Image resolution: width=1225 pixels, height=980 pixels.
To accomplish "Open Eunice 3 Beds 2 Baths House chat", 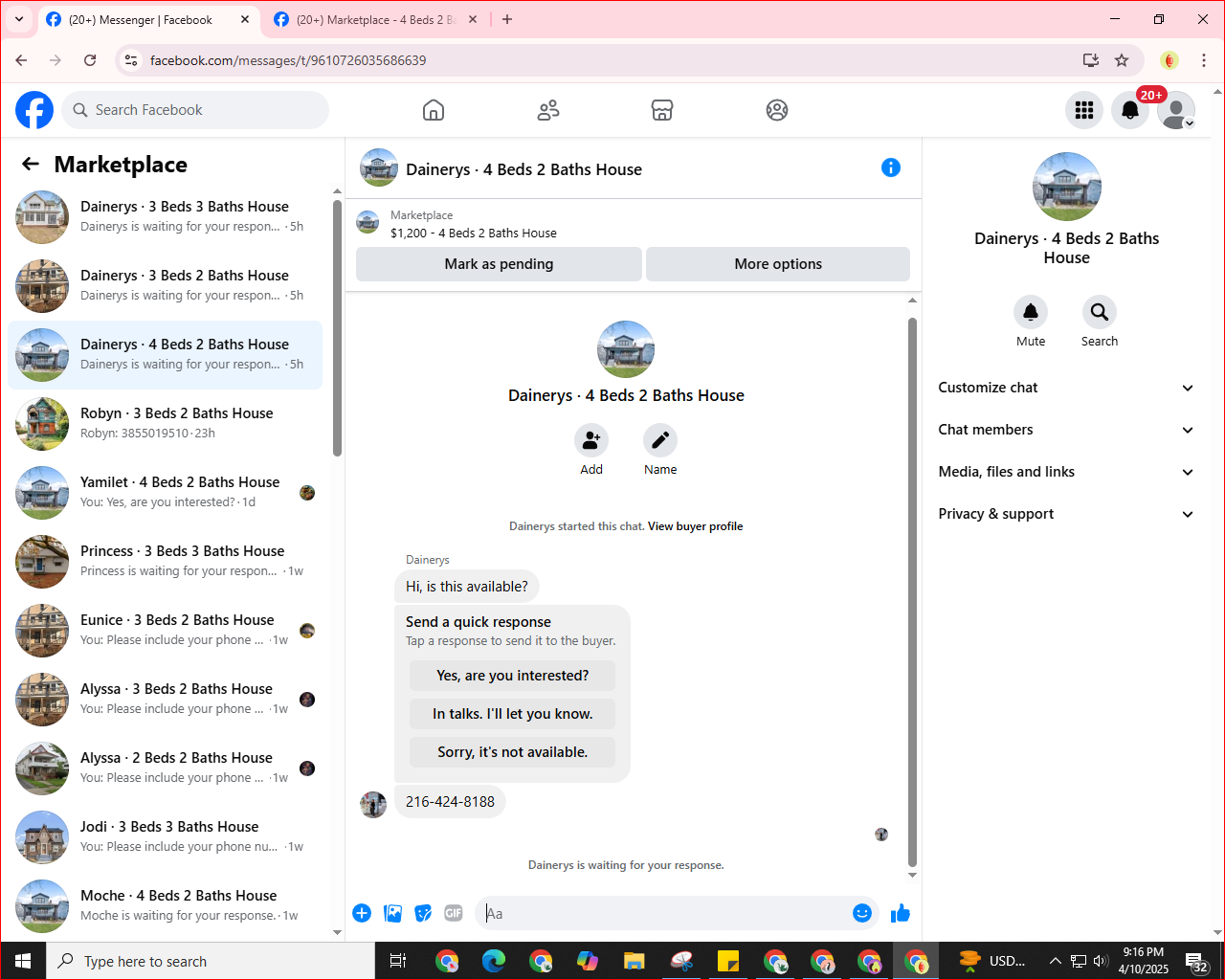I will (166, 631).
